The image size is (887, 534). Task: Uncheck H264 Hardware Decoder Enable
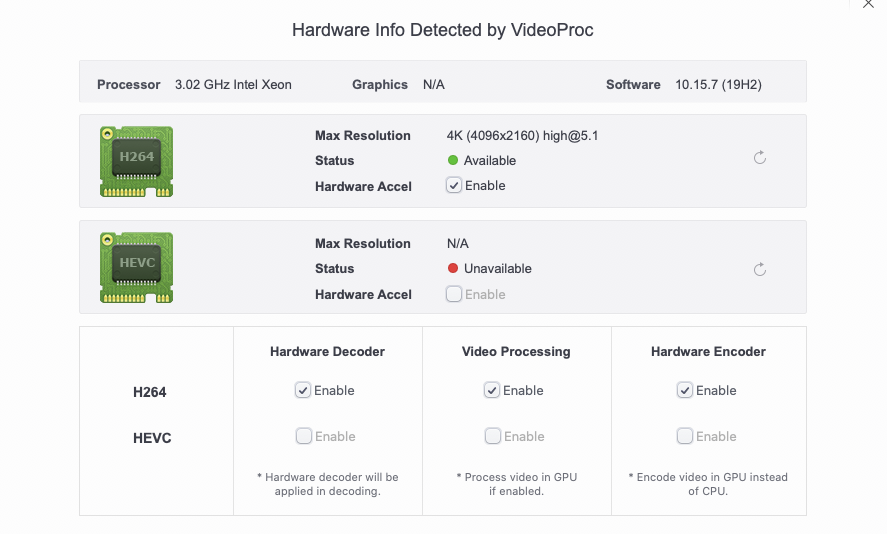point(303,390)
